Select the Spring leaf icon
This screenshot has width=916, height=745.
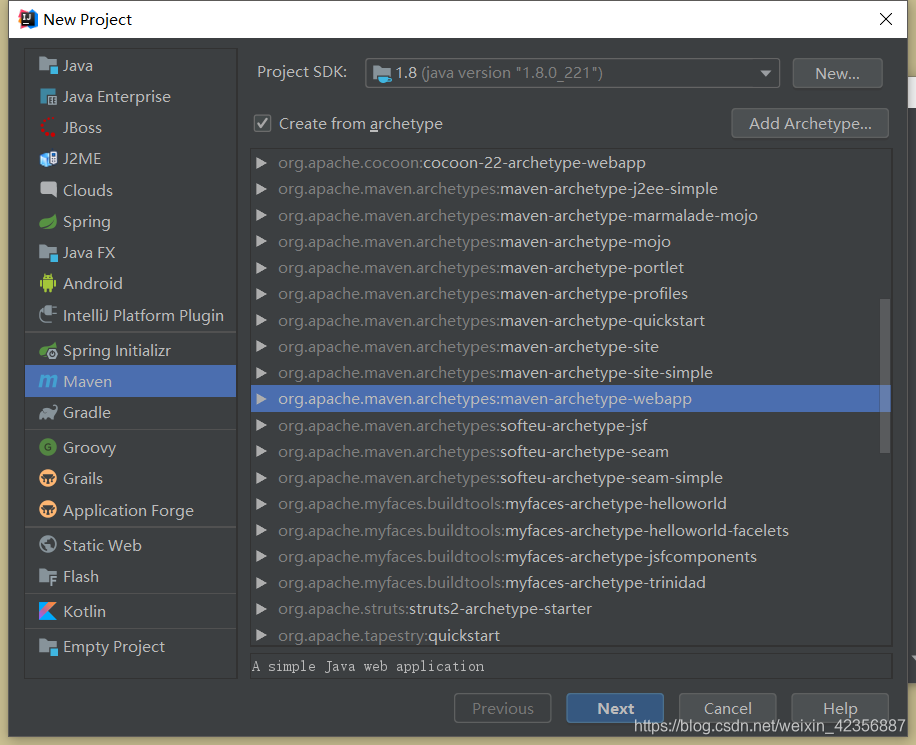click(x=48, y=221)
